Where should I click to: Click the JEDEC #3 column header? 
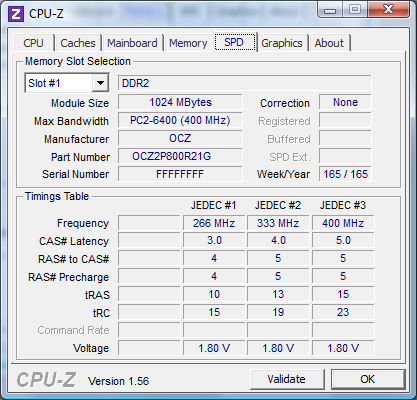[x=343, y=205]
